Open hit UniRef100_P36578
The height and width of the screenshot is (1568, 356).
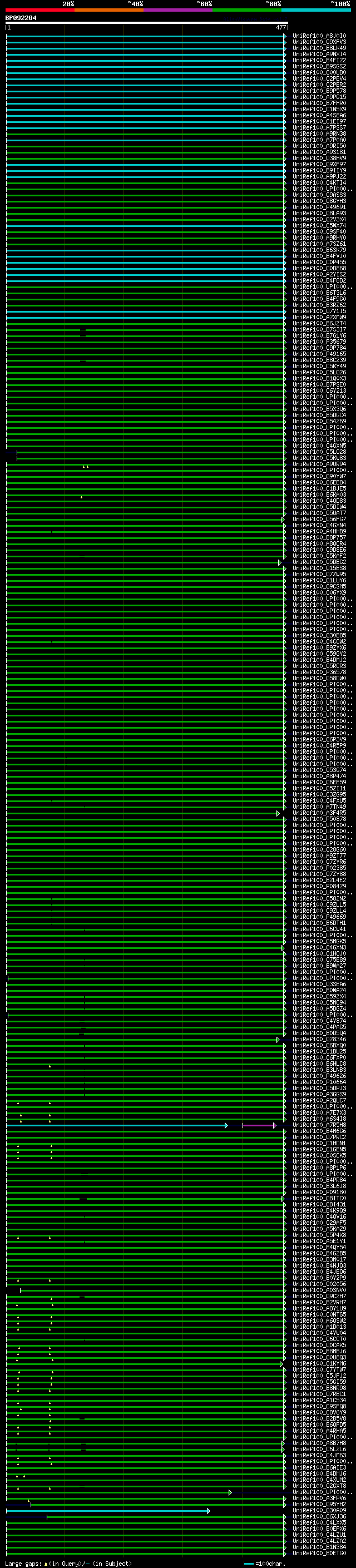(x=319, y=672)
